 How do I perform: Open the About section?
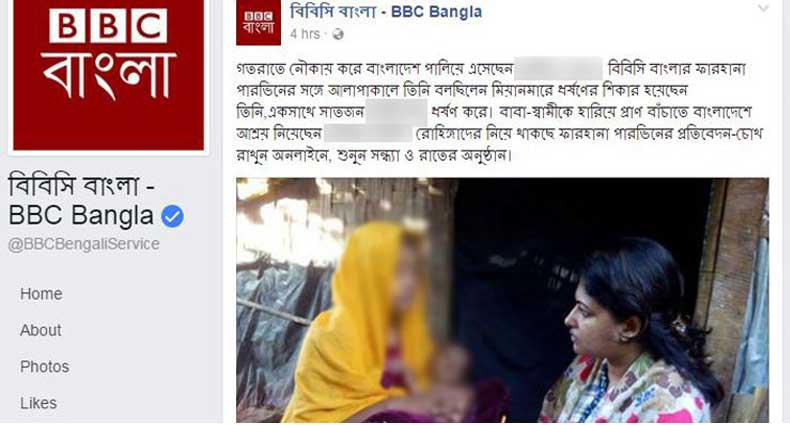coord(41,330)
